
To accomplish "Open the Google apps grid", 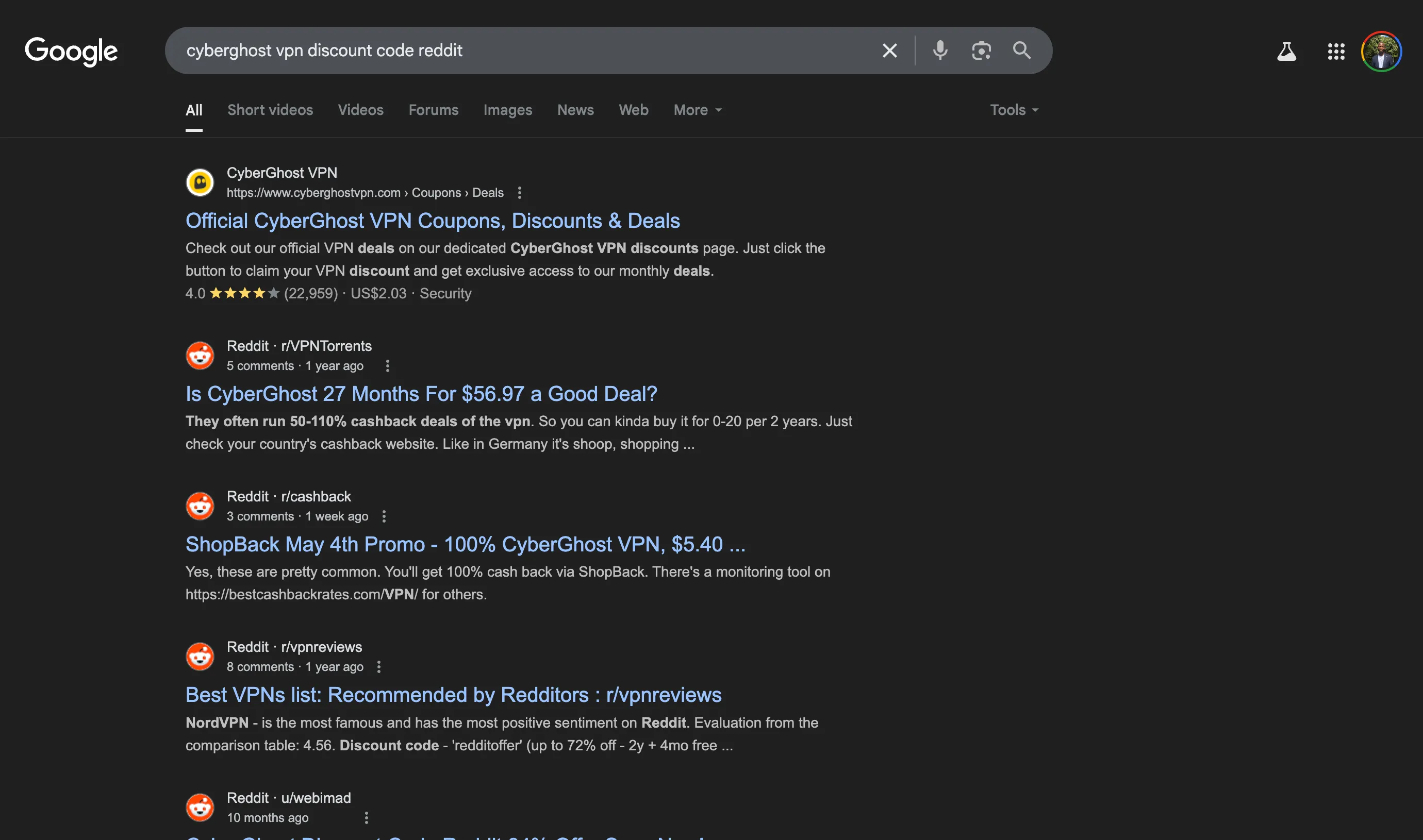I will click(1336, 52).
